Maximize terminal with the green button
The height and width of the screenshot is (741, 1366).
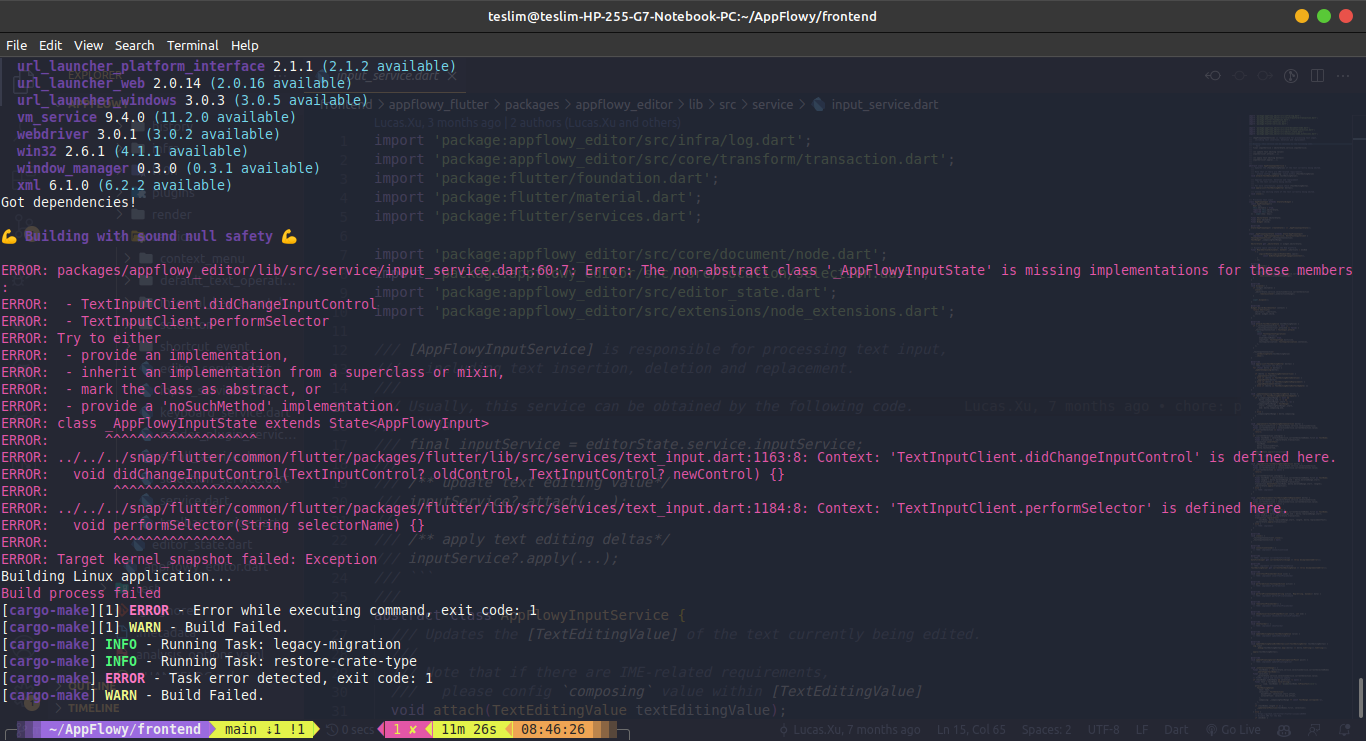1323,16
